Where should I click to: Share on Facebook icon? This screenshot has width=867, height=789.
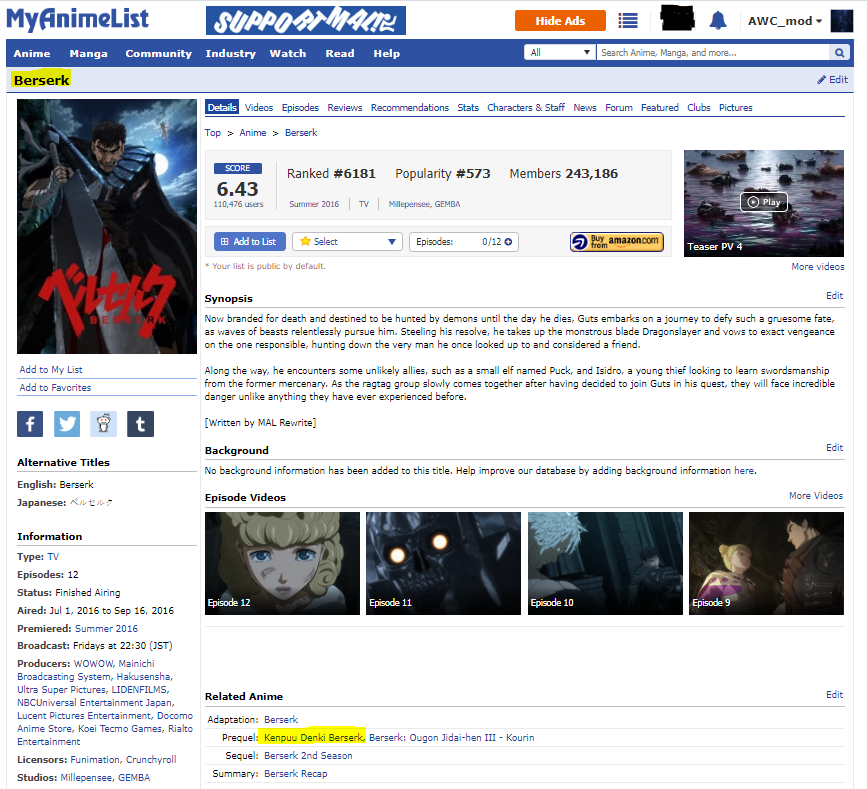coord(30,424)
